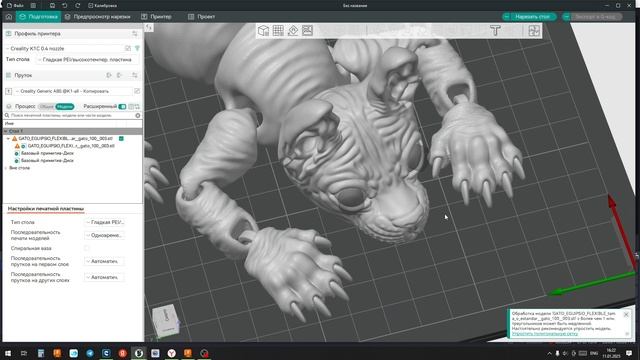Open Тип стола dropdown in plate settings

[x=104, y=222]
